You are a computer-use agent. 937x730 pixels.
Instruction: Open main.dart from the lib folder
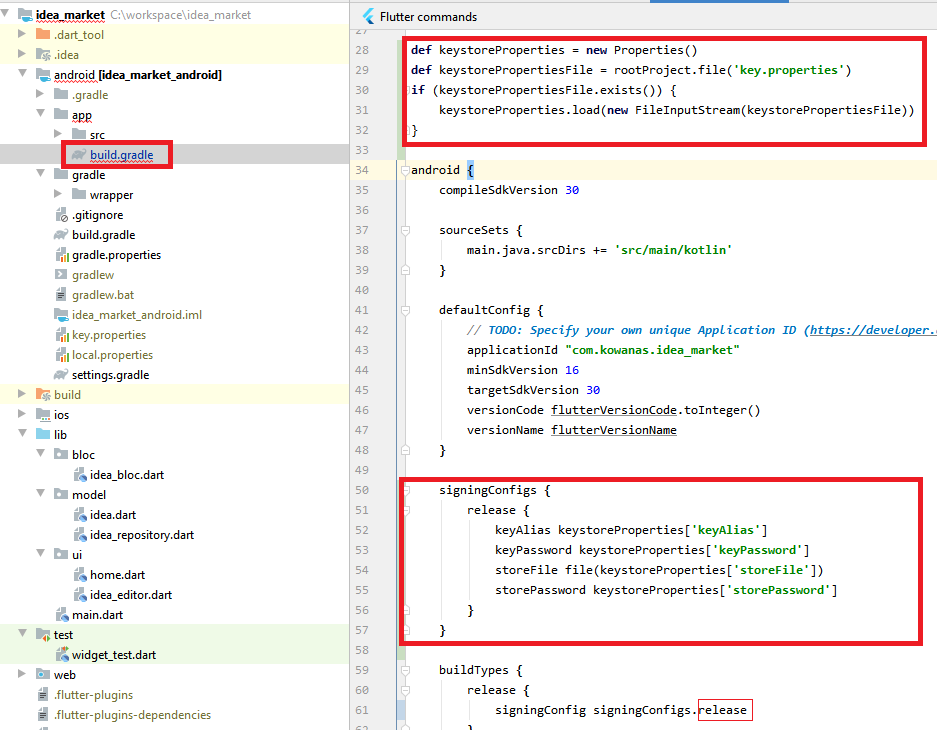97,615
